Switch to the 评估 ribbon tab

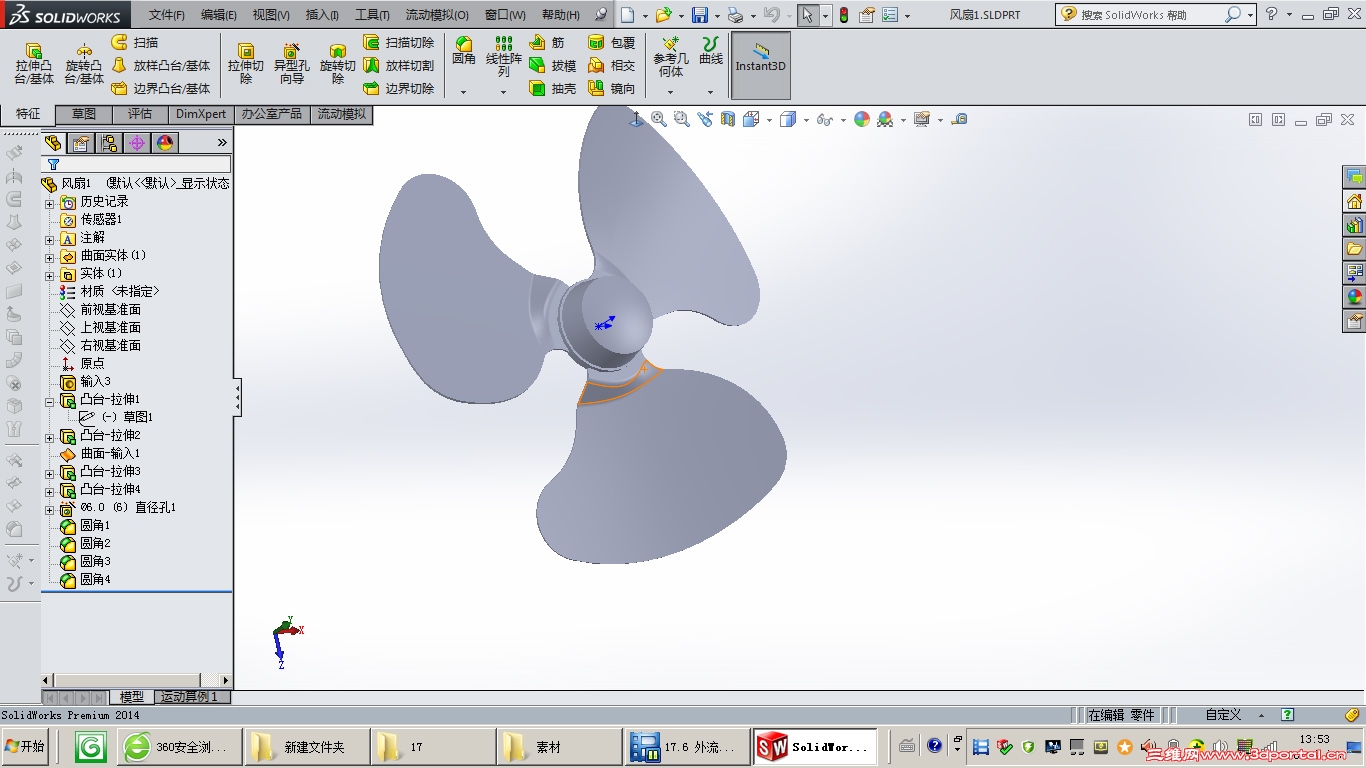[140, 114]
